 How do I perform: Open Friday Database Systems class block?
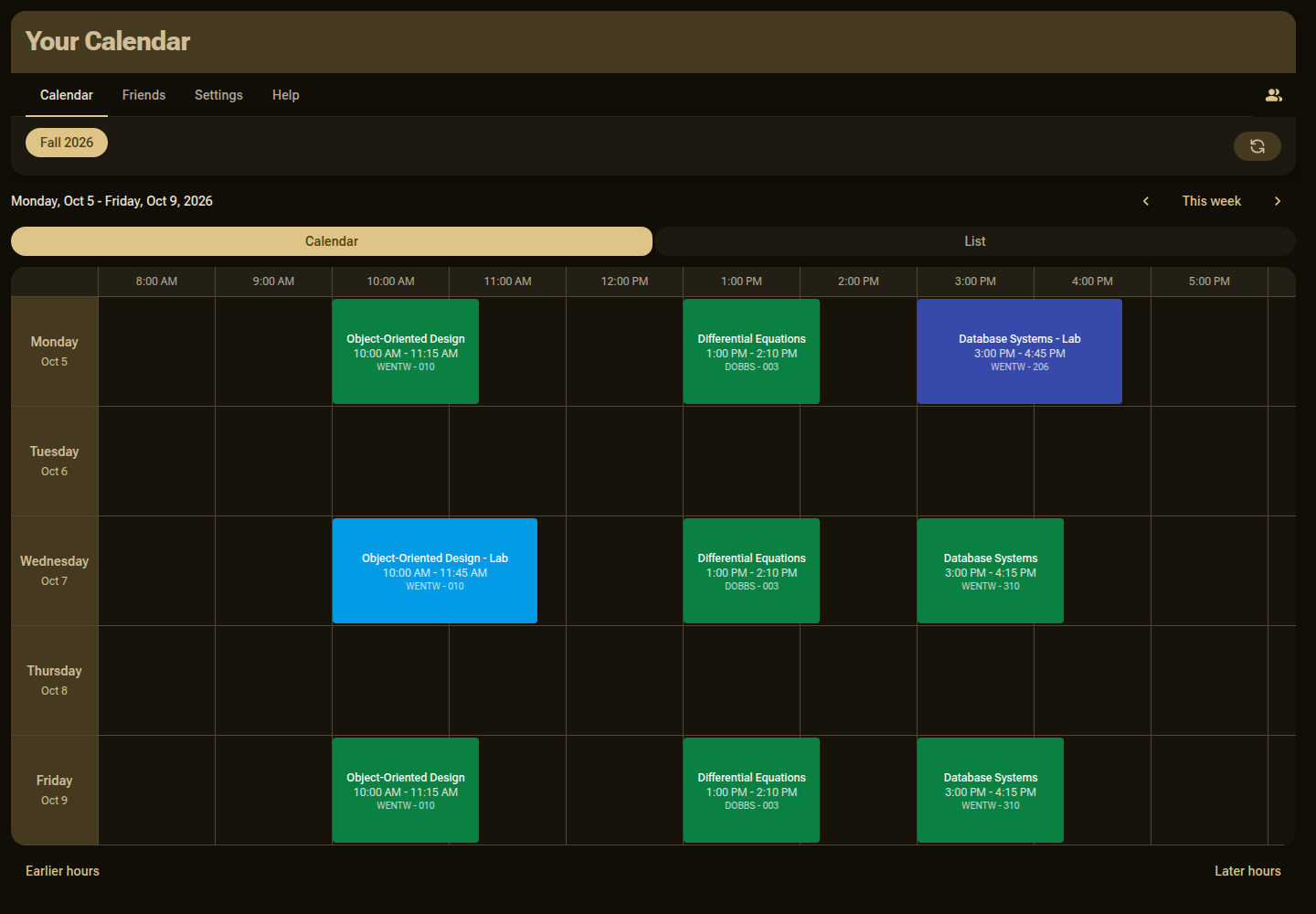991,791
